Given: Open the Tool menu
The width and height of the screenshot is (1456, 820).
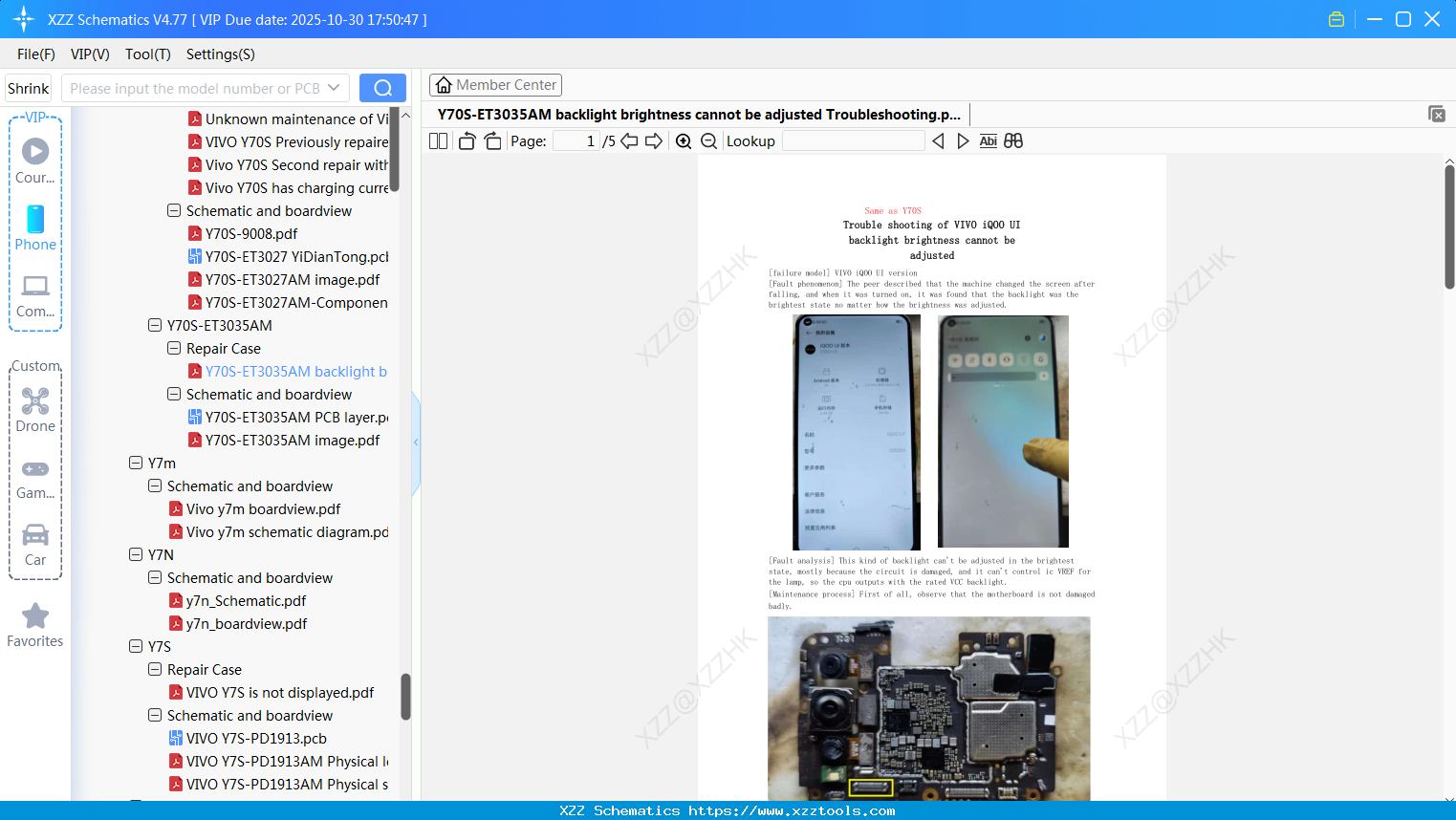Looking at the screenshot, I should click(147, 54).
